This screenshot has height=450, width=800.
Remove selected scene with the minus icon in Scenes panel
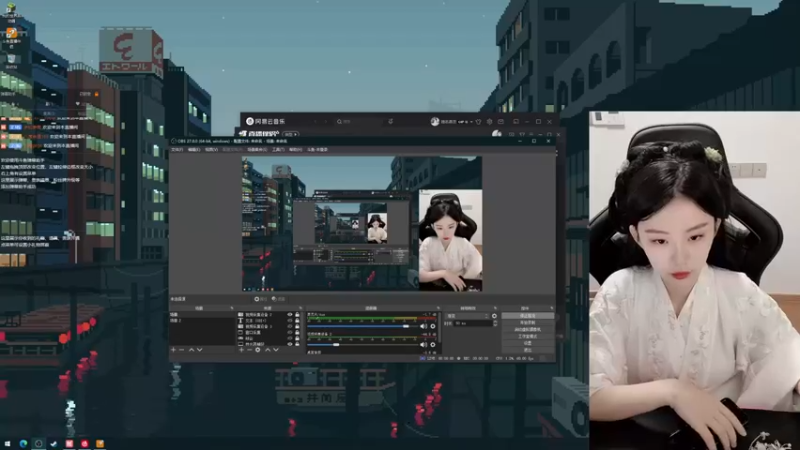tap(181, 349)
